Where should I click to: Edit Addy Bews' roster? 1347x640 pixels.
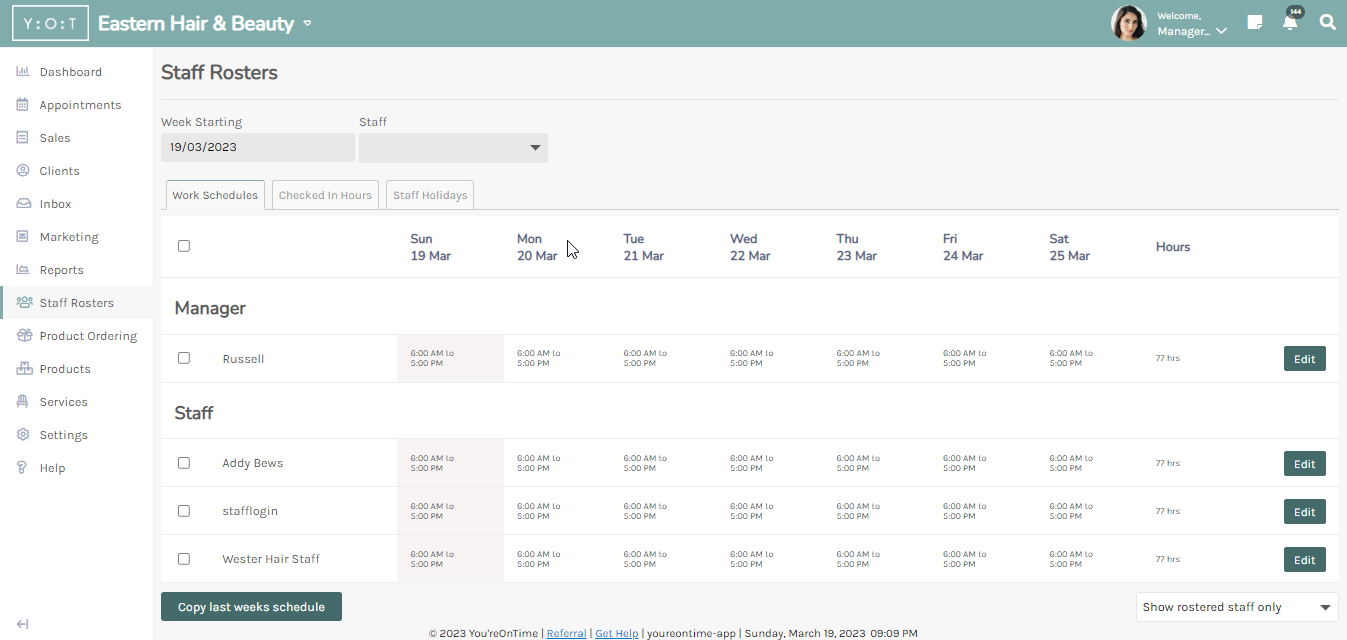1305,464
